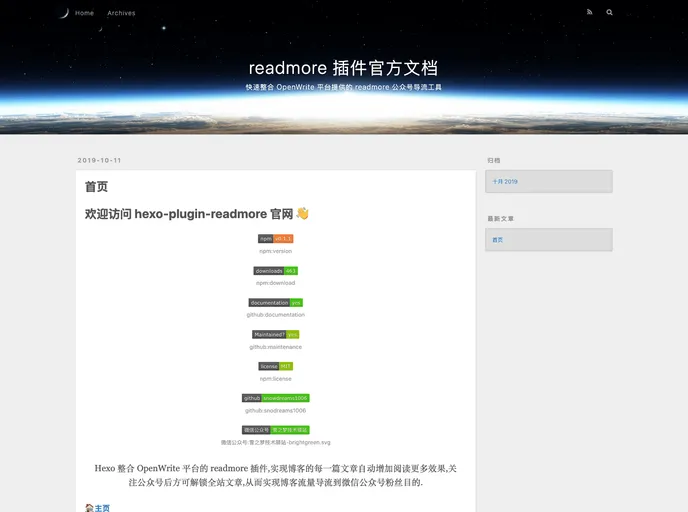Screen dimensions: 688x512
Task: Select the npm:license caption text
Action: tap(276, 379)
